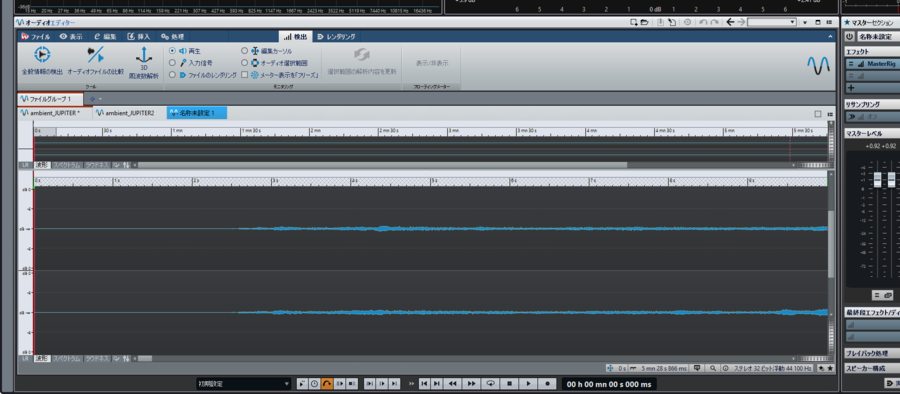Image resolution: width=900 pixels, height=394 pixels.
Task: Open the MasterRig effect slot
Action: tap(872, 64)
